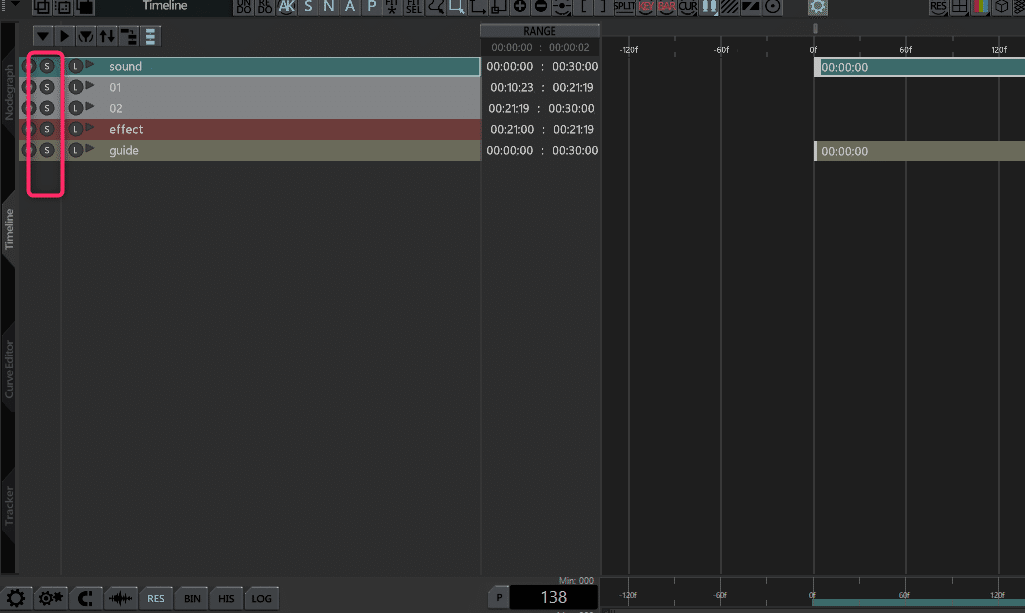Click the P button beside frame counter
The width and height of the screenshot is (1025, 613).
[499, 597]
